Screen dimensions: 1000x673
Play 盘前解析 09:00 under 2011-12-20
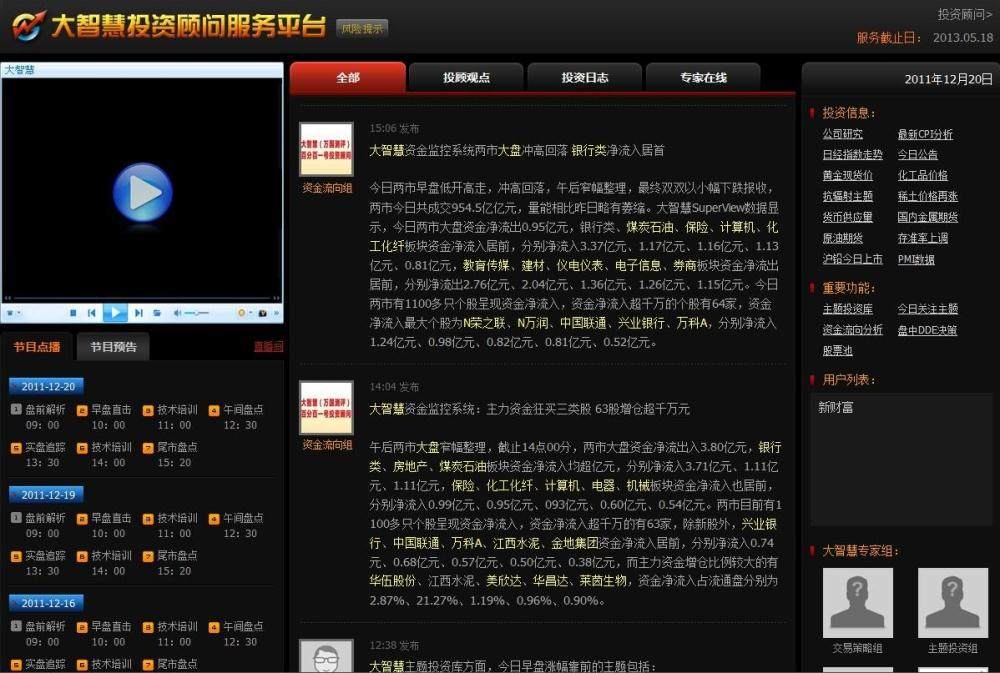coord(38,417)
